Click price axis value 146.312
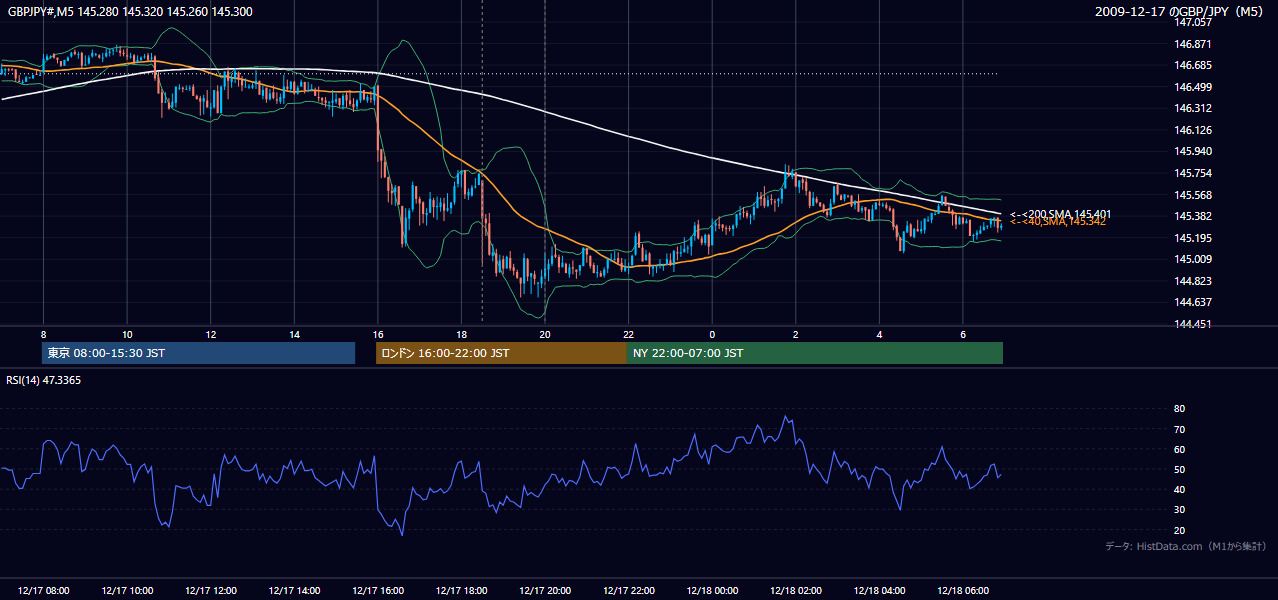 [x=1192, y=108]
